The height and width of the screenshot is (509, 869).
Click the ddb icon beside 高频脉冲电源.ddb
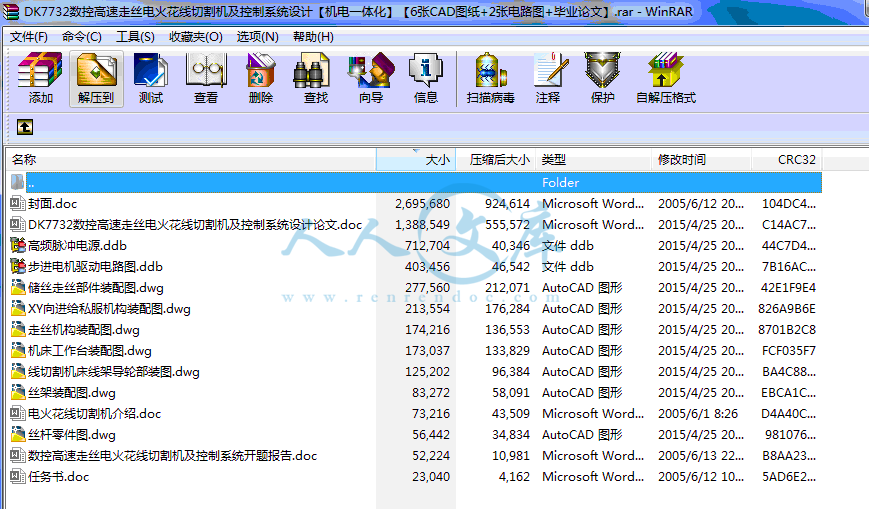[18, 245]
